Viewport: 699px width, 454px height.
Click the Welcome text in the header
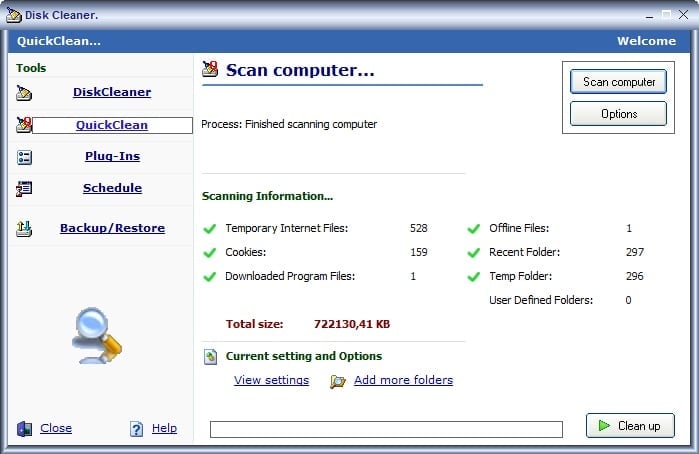646,41
